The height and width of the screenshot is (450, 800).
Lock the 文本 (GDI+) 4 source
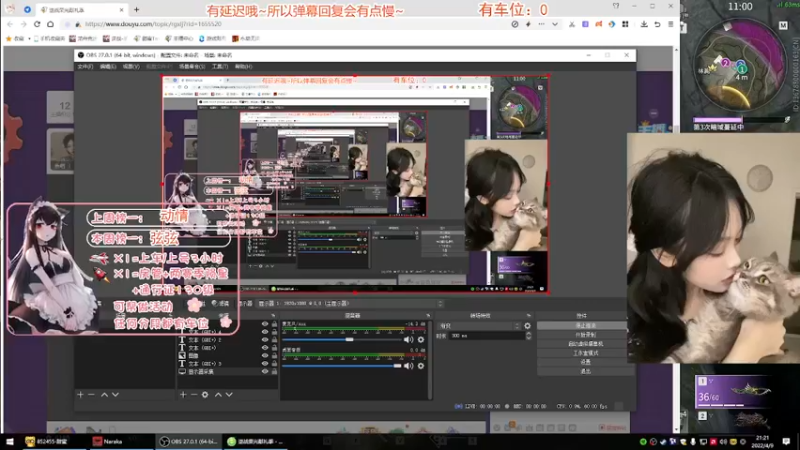click(274, 332)
